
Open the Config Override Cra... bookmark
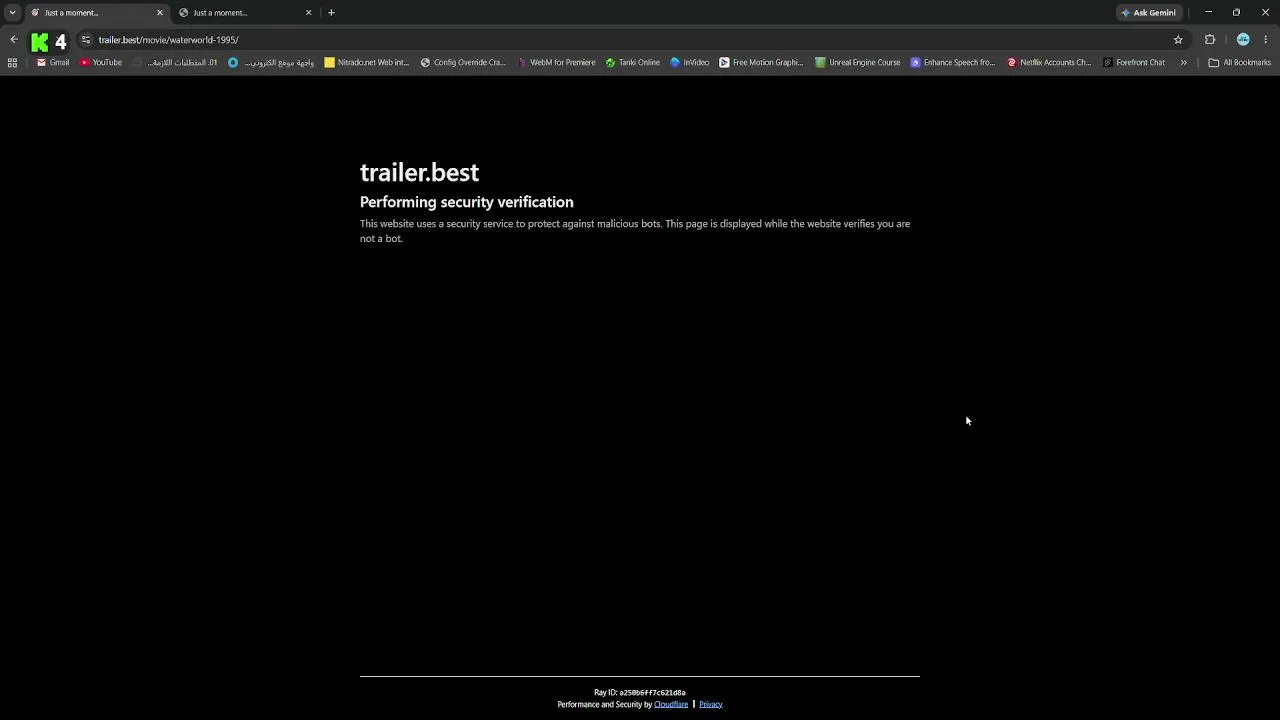(x=463, y=62)
